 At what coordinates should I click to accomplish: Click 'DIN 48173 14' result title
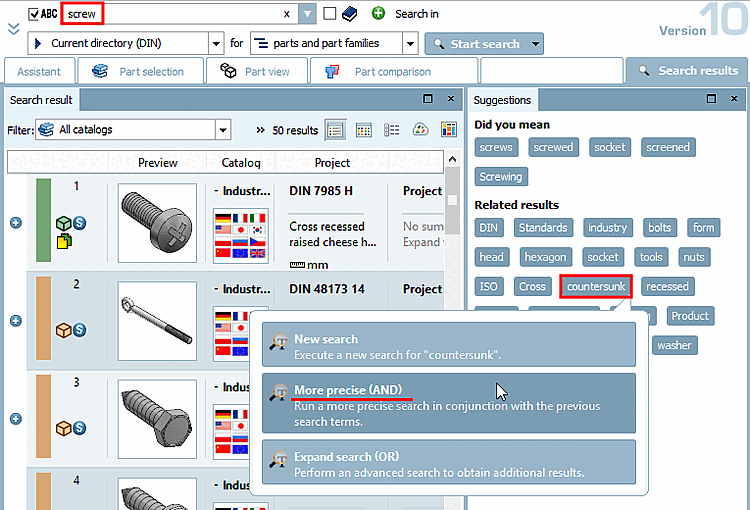tap(327, 289)
